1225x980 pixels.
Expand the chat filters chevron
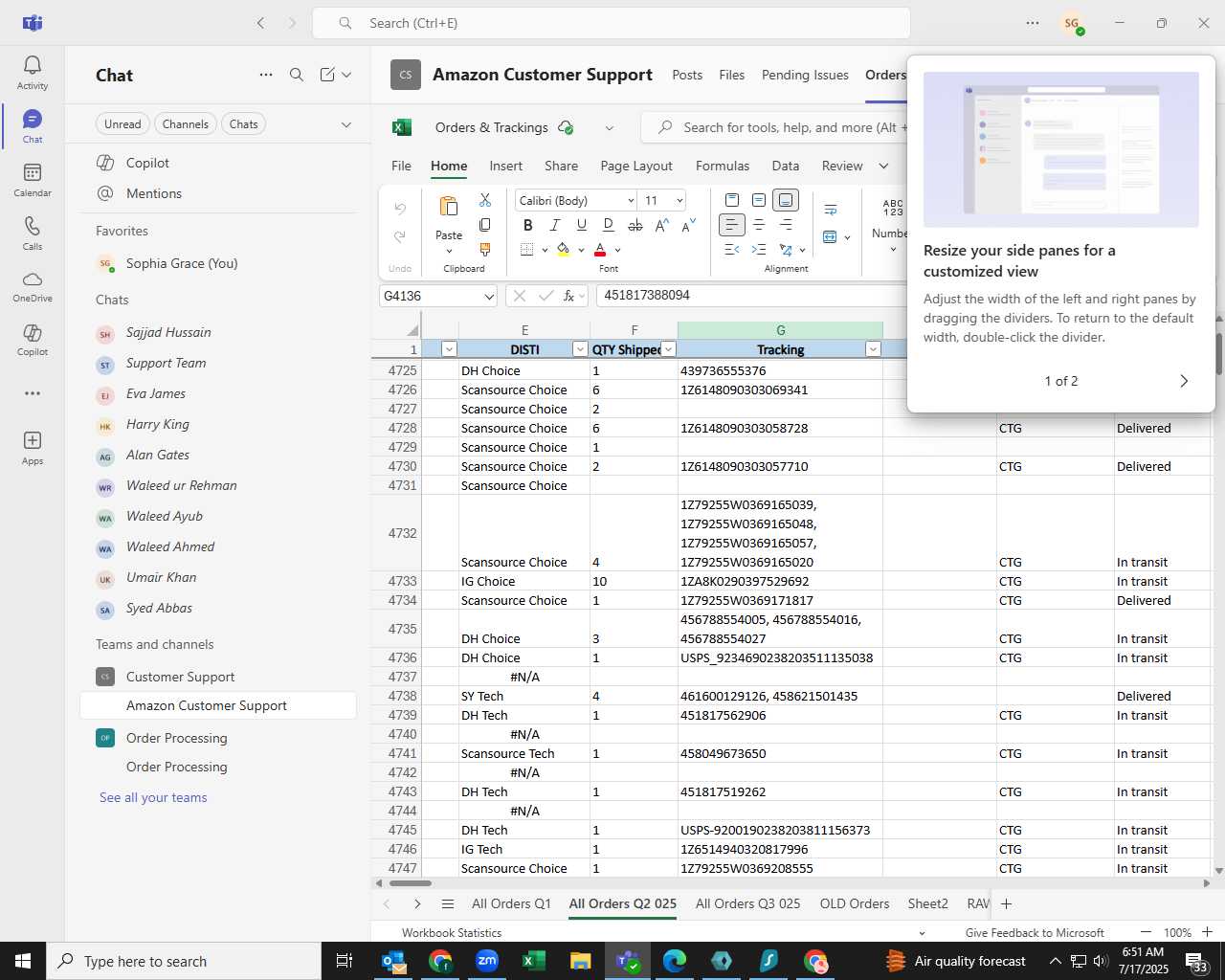pos(346,124)
